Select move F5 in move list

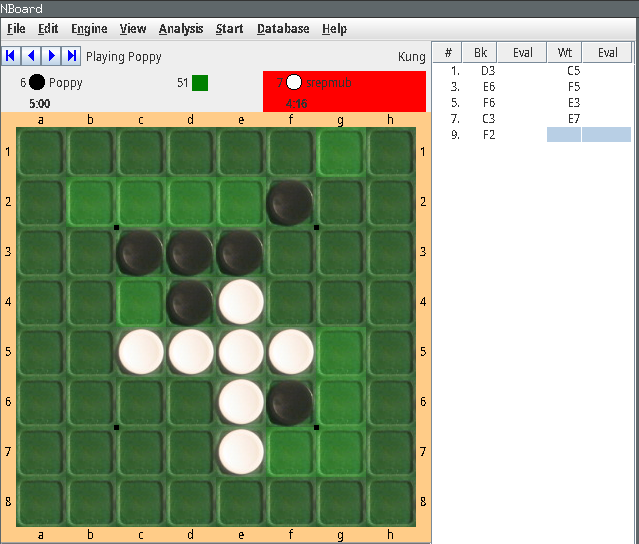[x=573, y=87]
